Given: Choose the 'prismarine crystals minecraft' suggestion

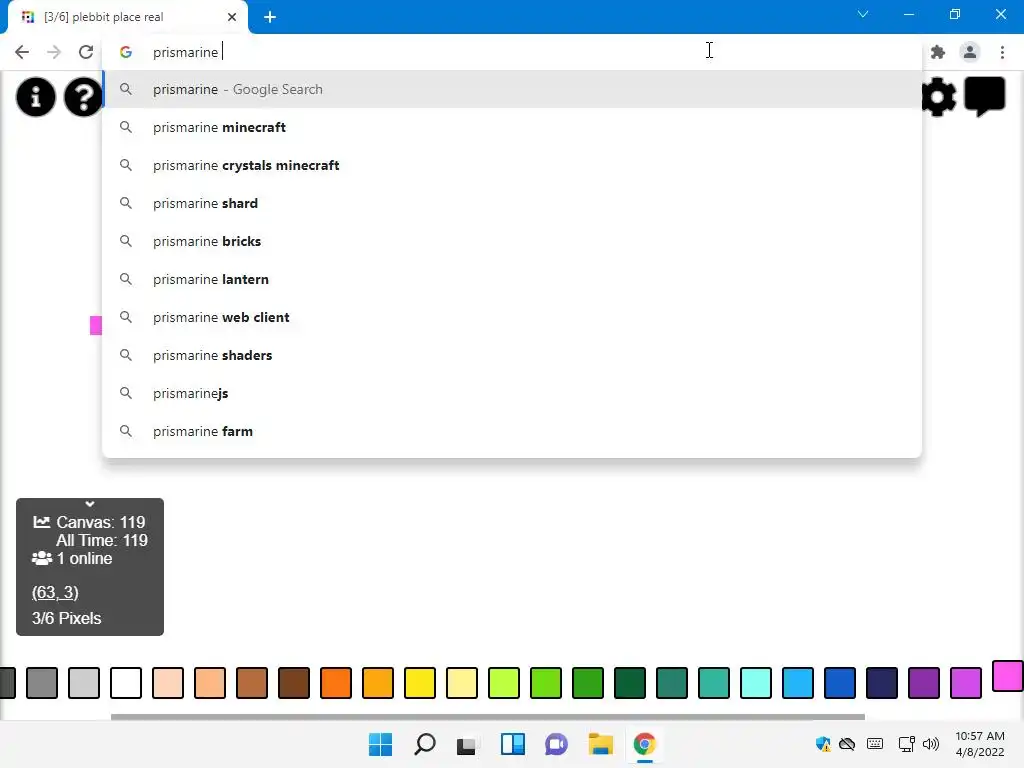Looking at the screenshot, I should [512, 165].
